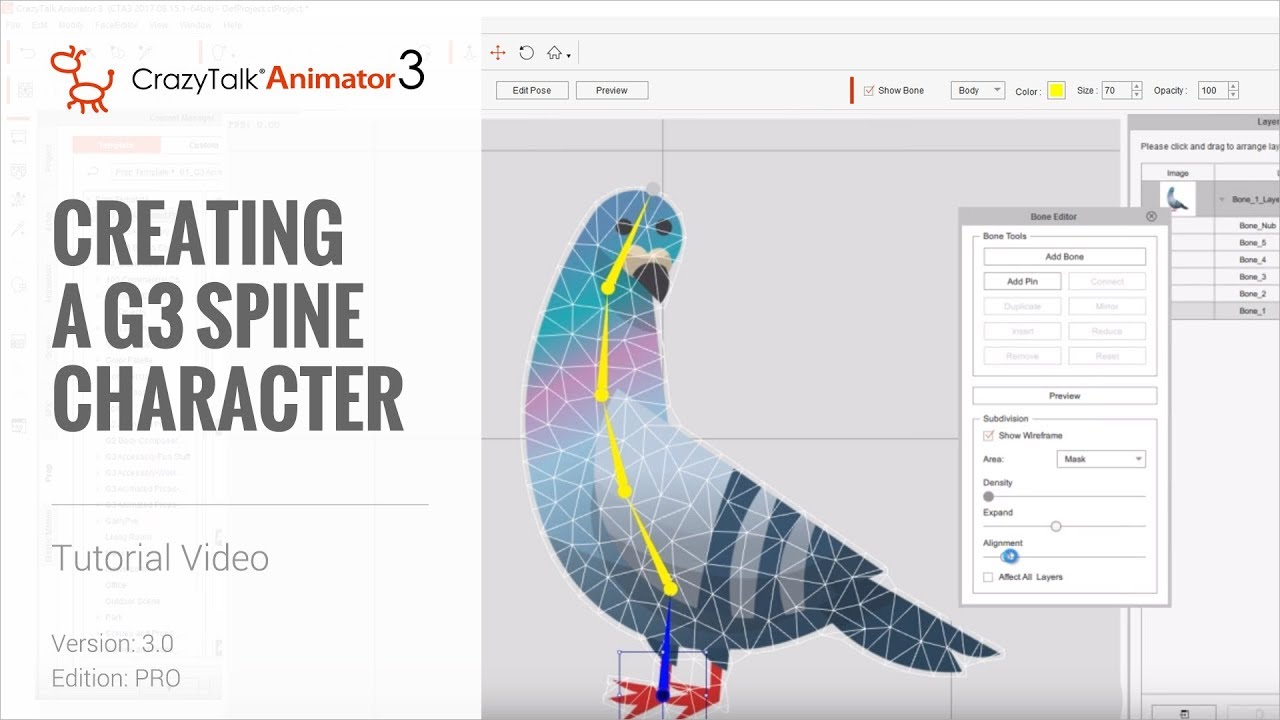
Task: Click the yellow bone joint on pigeon neck
Action: pos(607,288)
